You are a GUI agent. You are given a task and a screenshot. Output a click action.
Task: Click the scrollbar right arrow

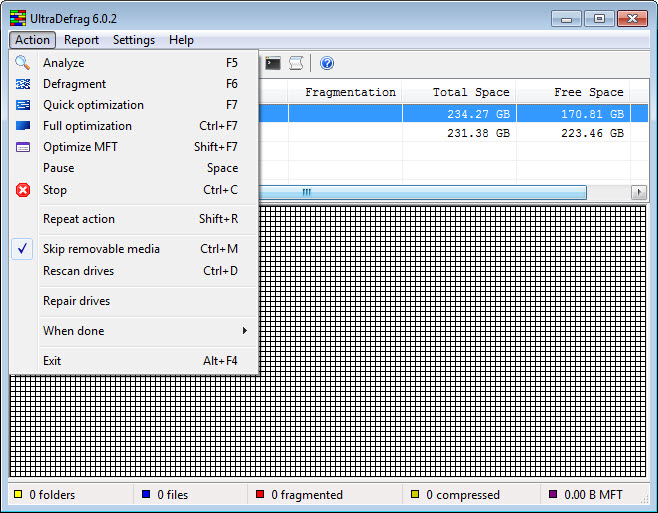coord(639,192)
